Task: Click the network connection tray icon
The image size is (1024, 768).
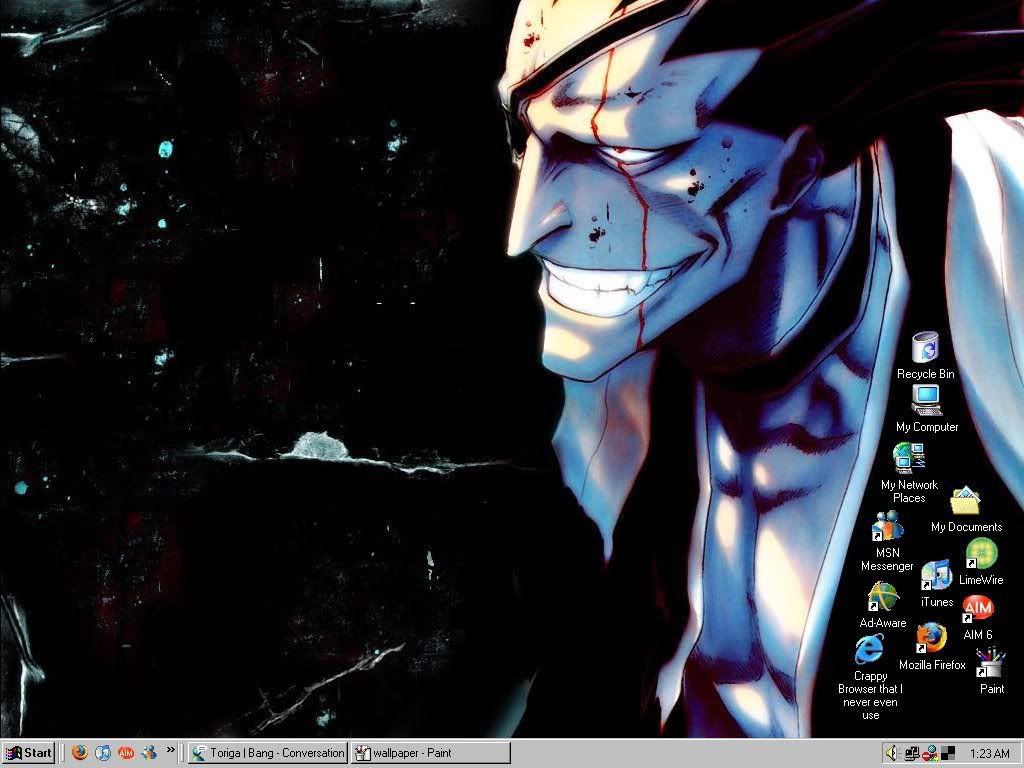Action: [x=912, y=754]
